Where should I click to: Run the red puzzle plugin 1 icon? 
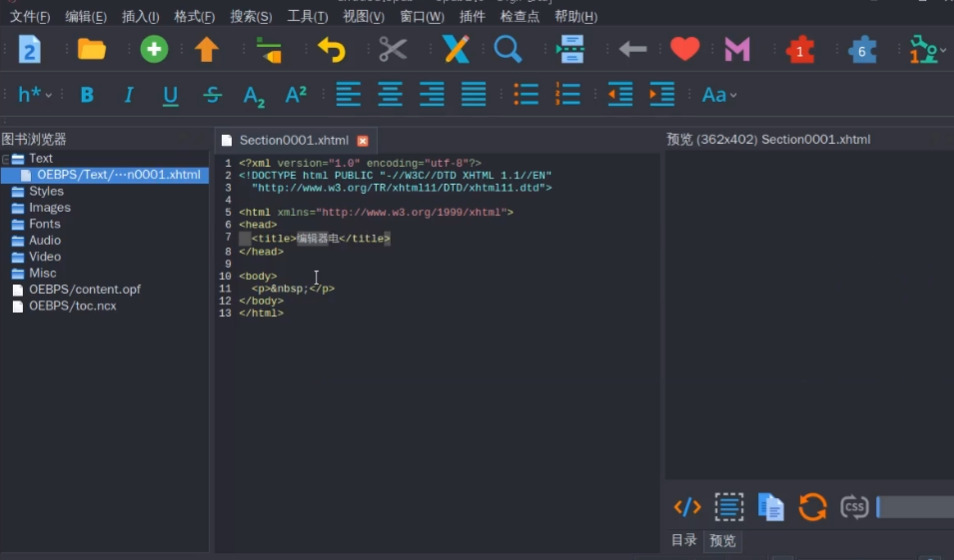click(x=800, y=50)
